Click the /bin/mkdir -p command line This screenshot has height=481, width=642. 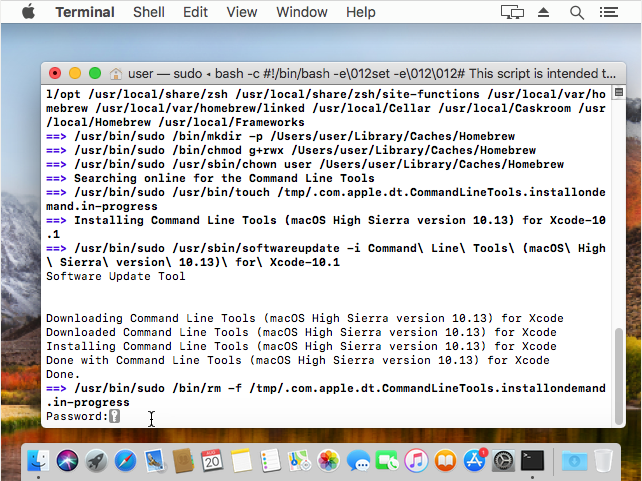[x=280, y=136]
